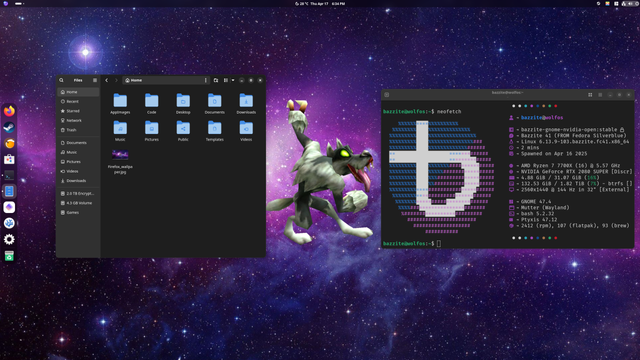Select Recent in Files sidebar
This screenshot has width=640, height=360.
click(x=78, y=101)
